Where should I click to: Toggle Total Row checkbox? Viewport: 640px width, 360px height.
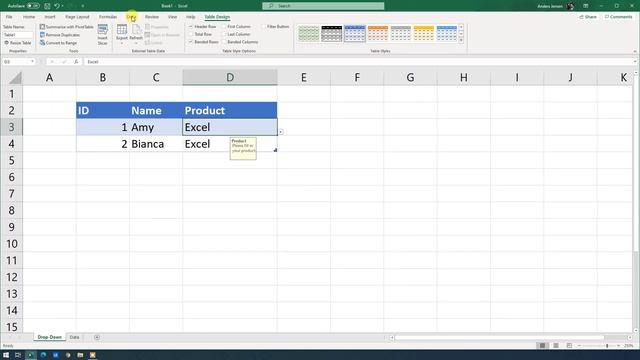pyautogui.click(x=191, y=34)
